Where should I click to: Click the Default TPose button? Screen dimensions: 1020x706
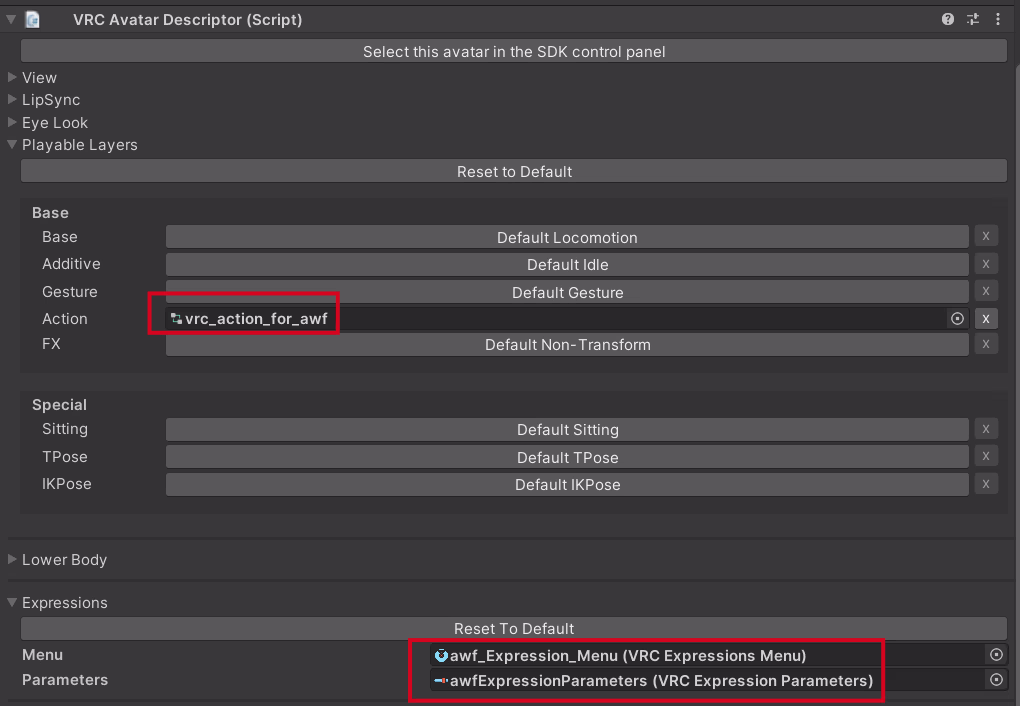click(567, 457)
